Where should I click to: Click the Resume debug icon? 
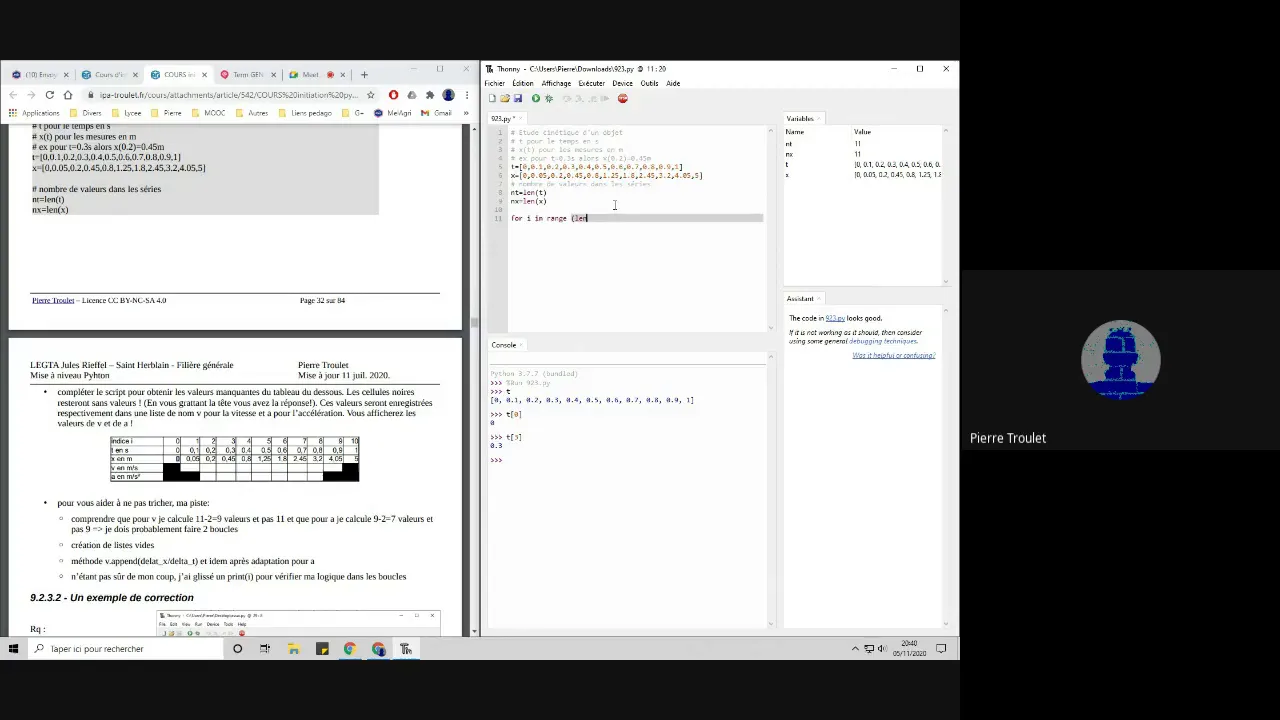tap(604, 98)
